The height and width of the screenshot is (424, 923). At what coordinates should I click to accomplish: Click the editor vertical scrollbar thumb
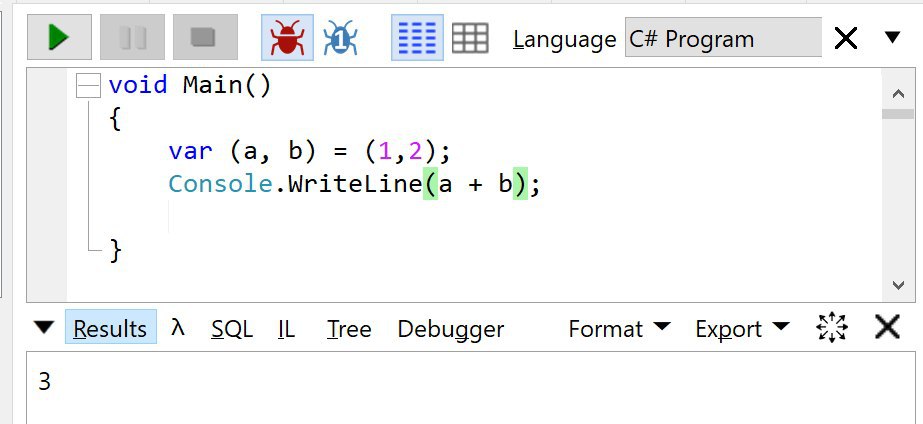point(898,114)
